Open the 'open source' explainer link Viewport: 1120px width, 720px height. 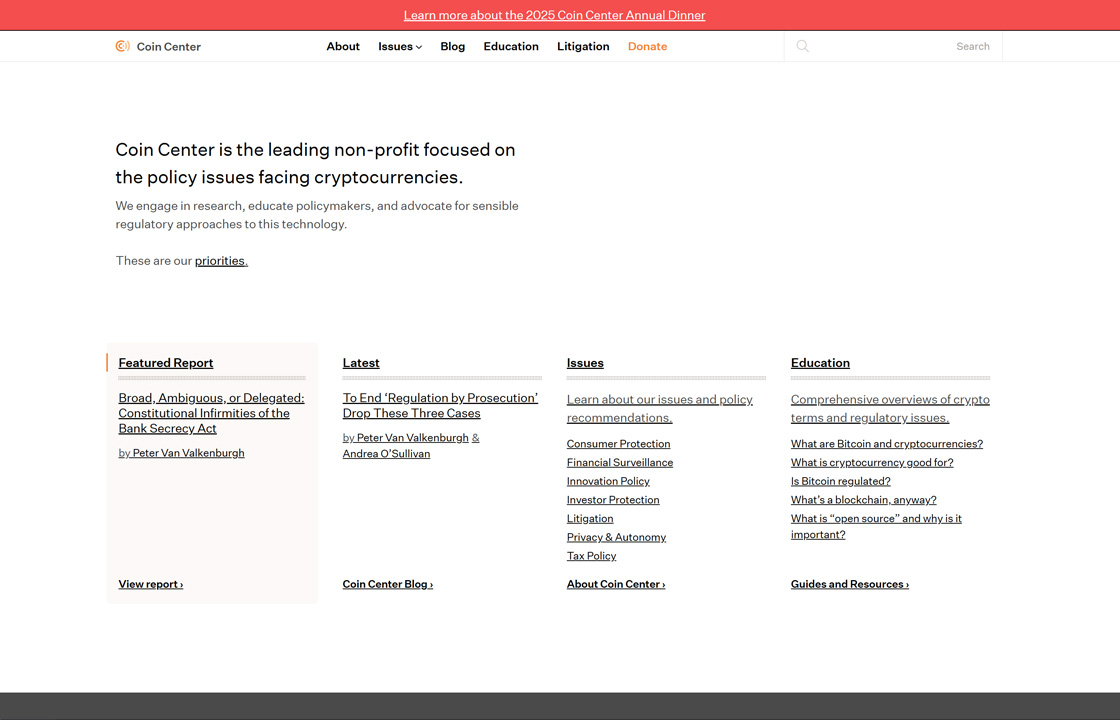tap(876, 526)
